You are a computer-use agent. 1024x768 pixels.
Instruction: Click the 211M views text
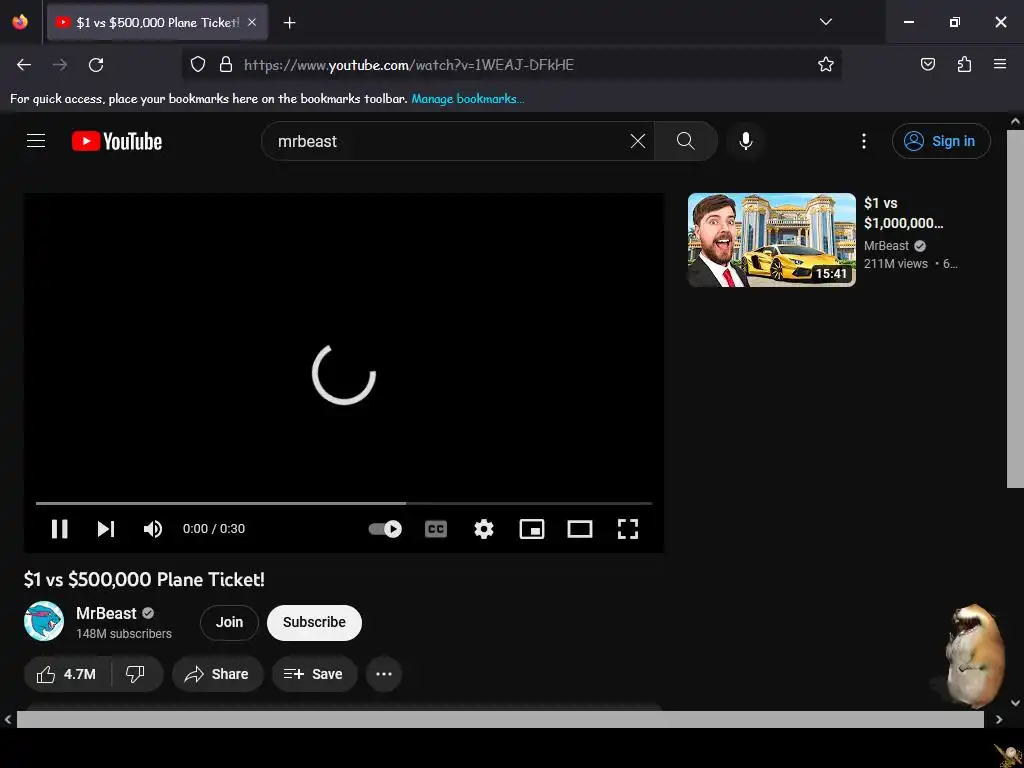(895, 264)
